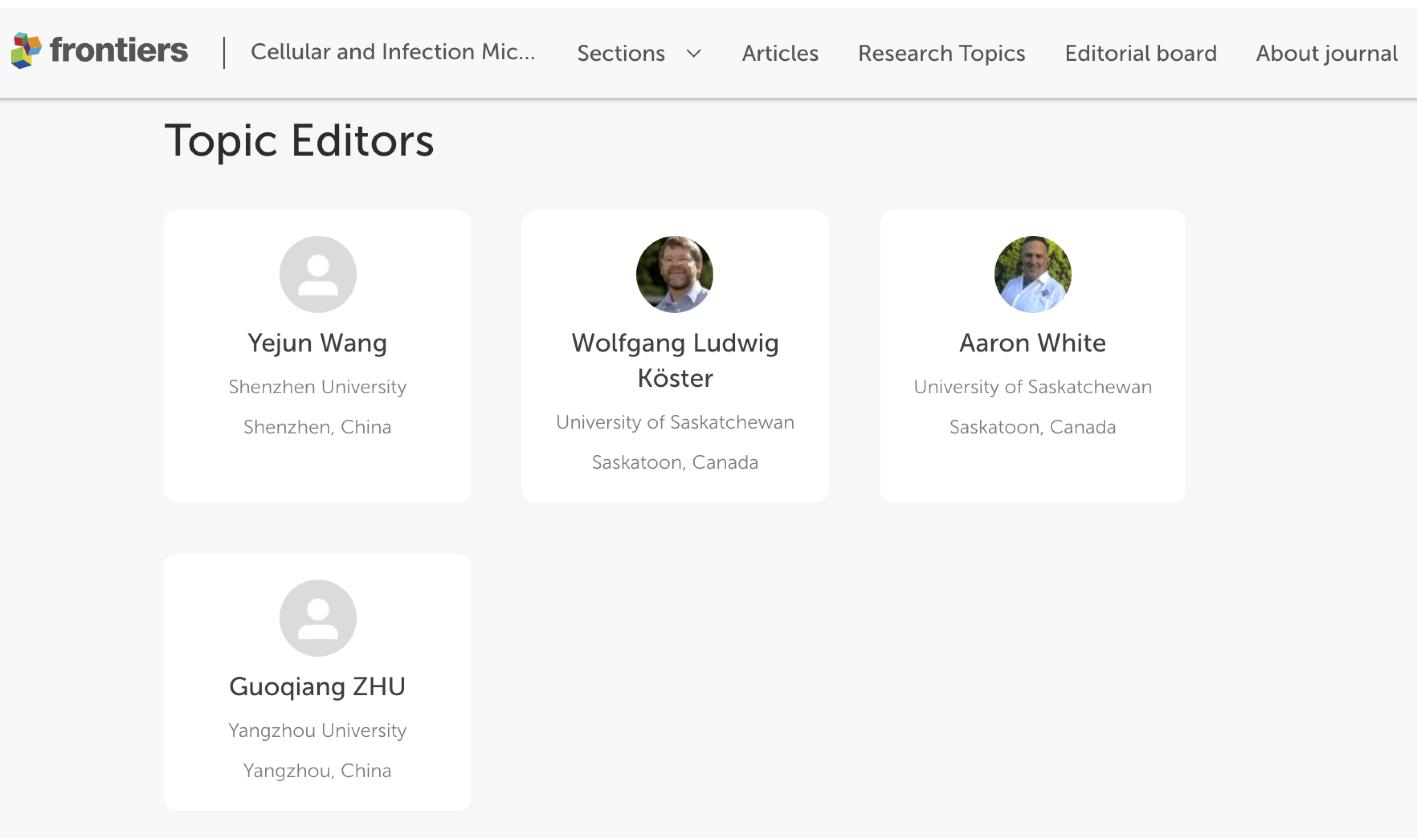The image size is (1417, 840).
Task: Click Guoqiang ZHU's name
Action: pyautogui.click(x=318, y=687)
